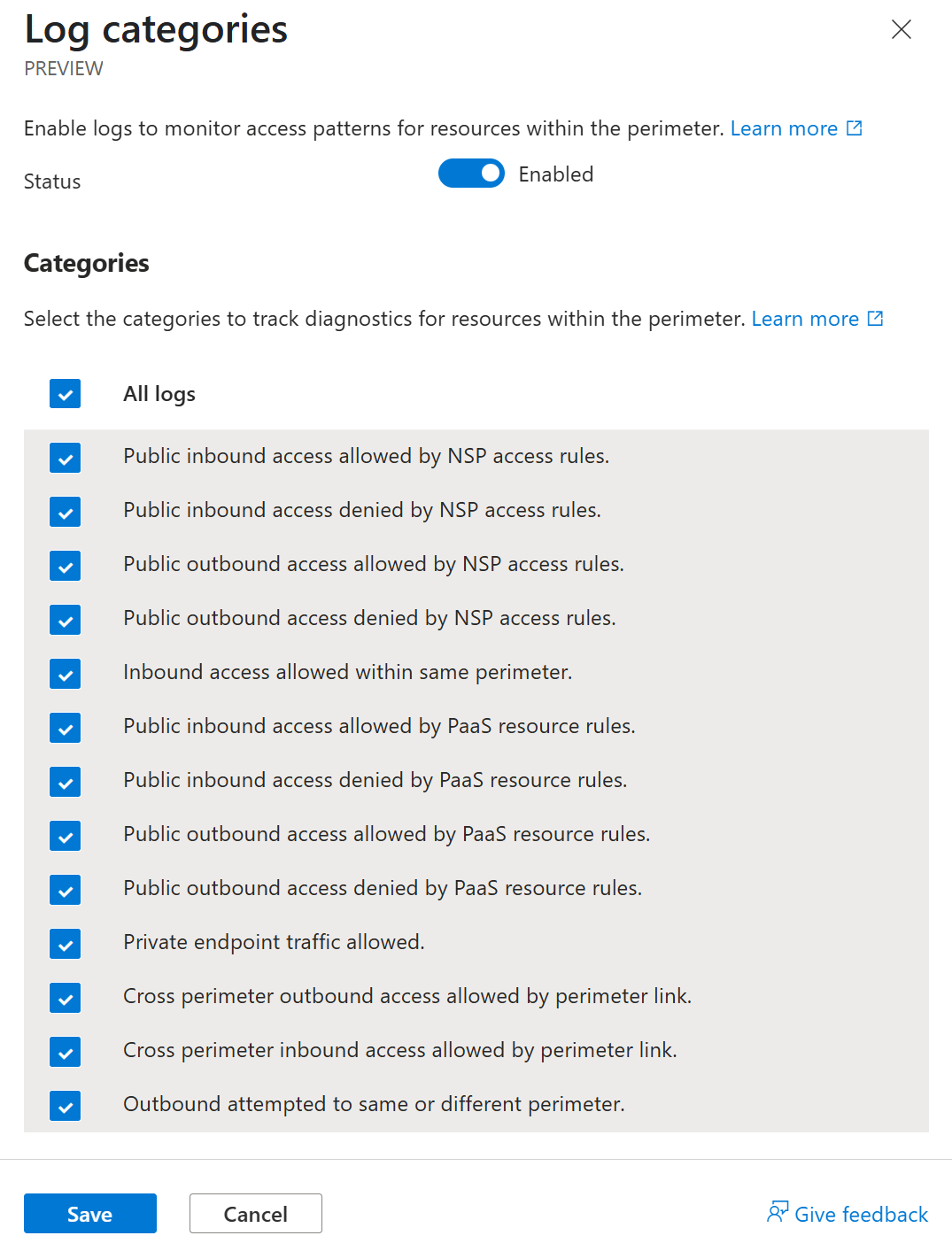Disable Public outbound denied by PaaS resource rules

click(66, 890)
